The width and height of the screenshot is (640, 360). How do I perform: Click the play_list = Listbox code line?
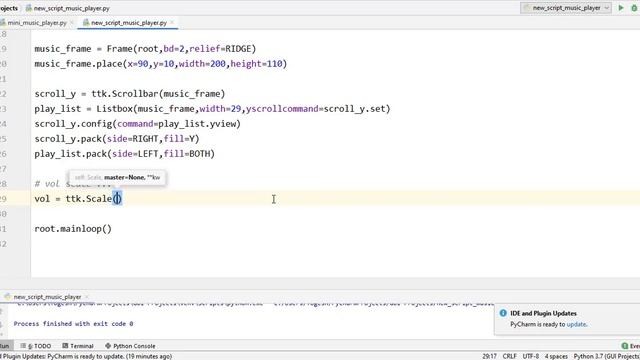coord(212,109)
